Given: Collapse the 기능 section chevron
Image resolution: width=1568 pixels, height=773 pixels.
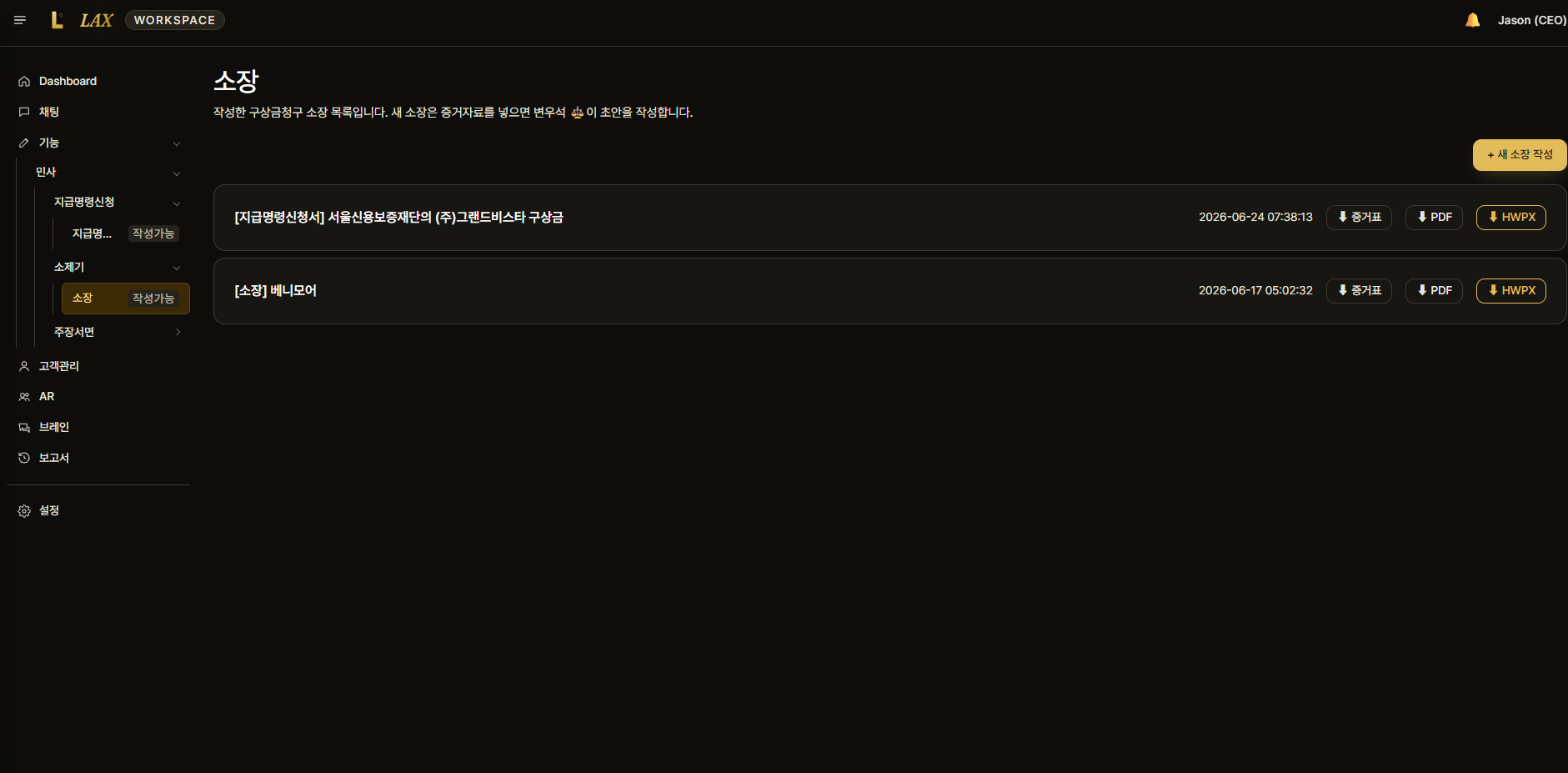Looking at the screenshot, I should (x=177, y=143).
